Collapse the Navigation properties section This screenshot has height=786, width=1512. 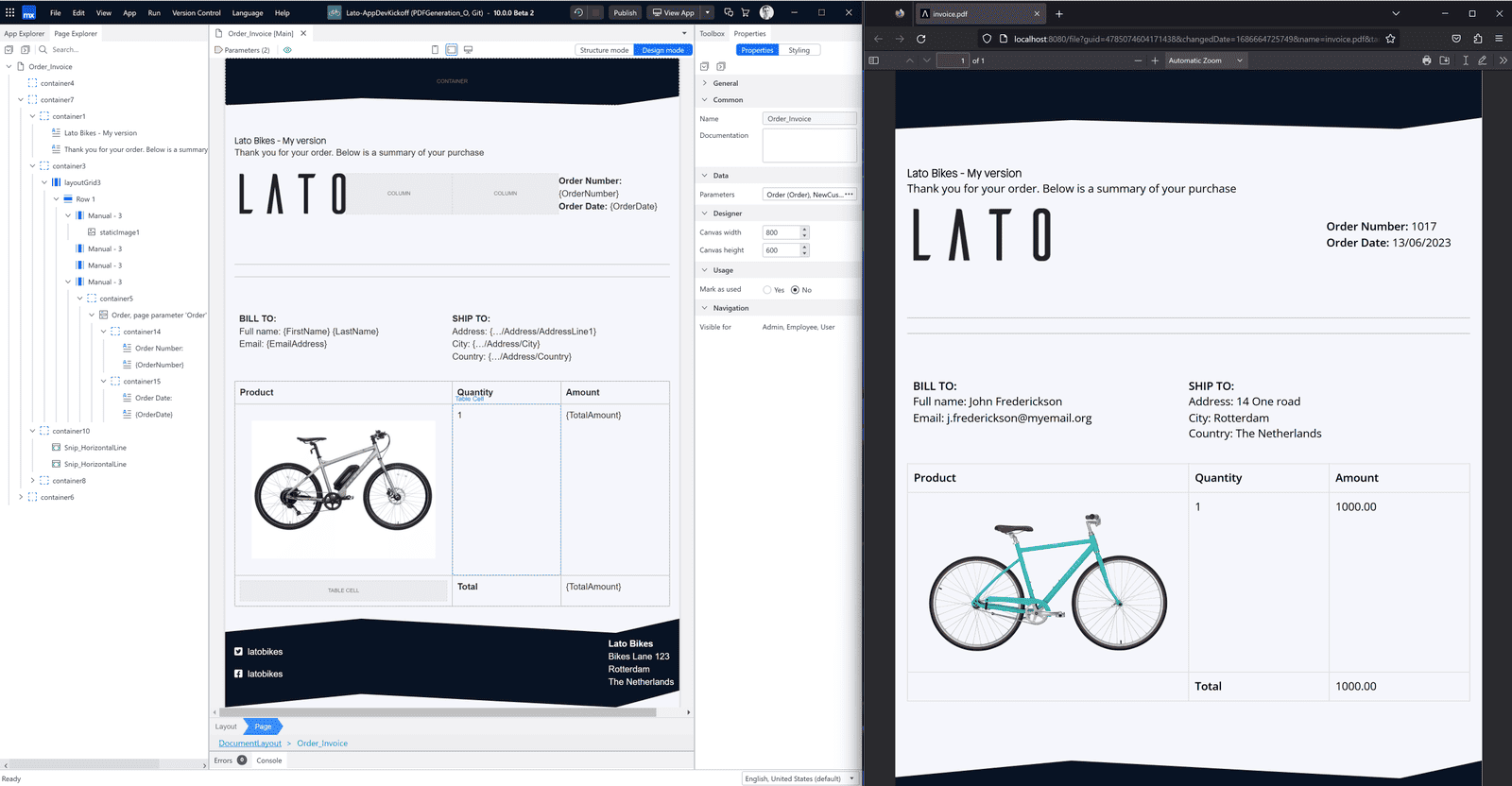704,308
